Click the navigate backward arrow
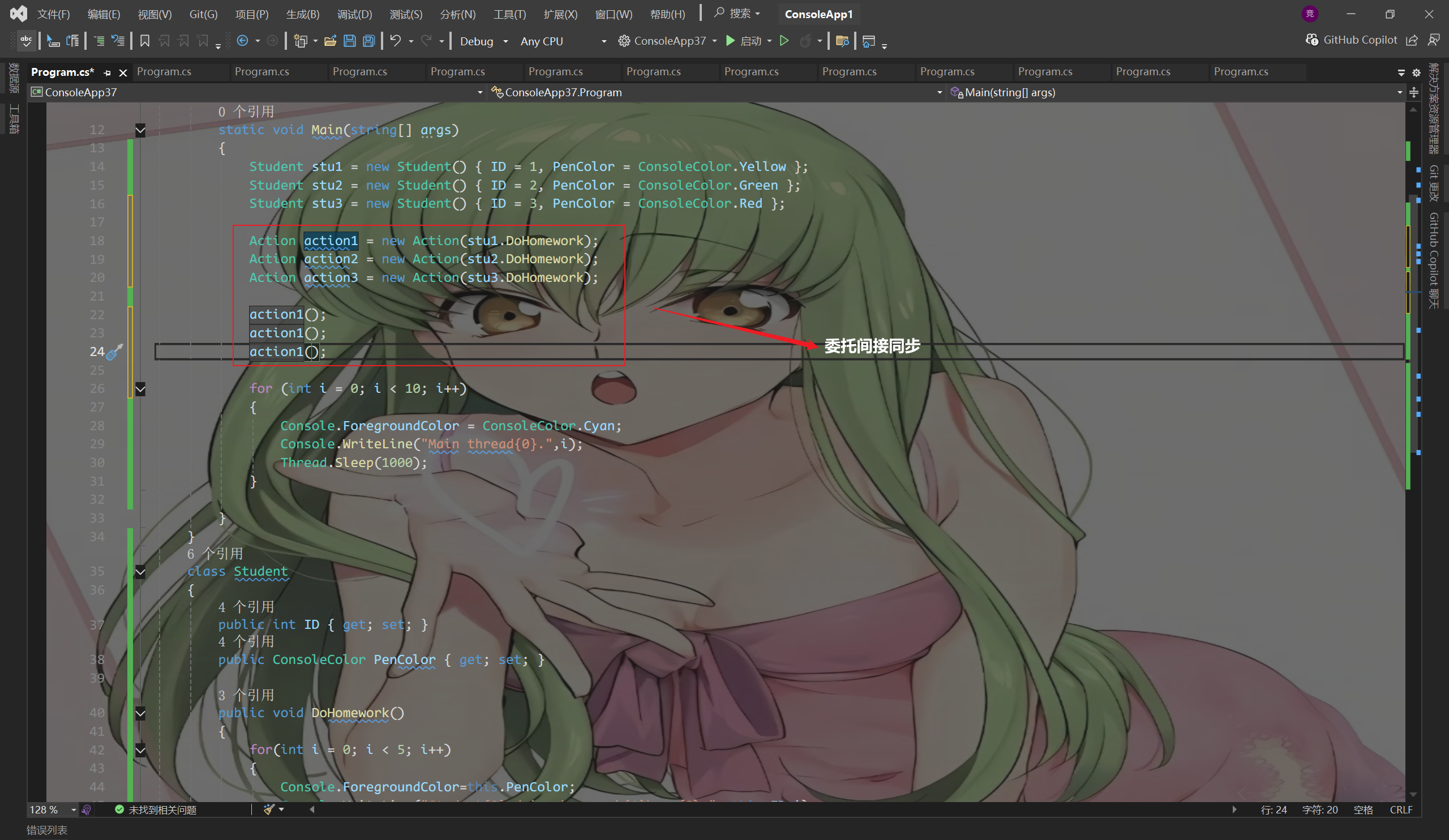Viewport: 1449px width, 840px height. coord(243,41)
